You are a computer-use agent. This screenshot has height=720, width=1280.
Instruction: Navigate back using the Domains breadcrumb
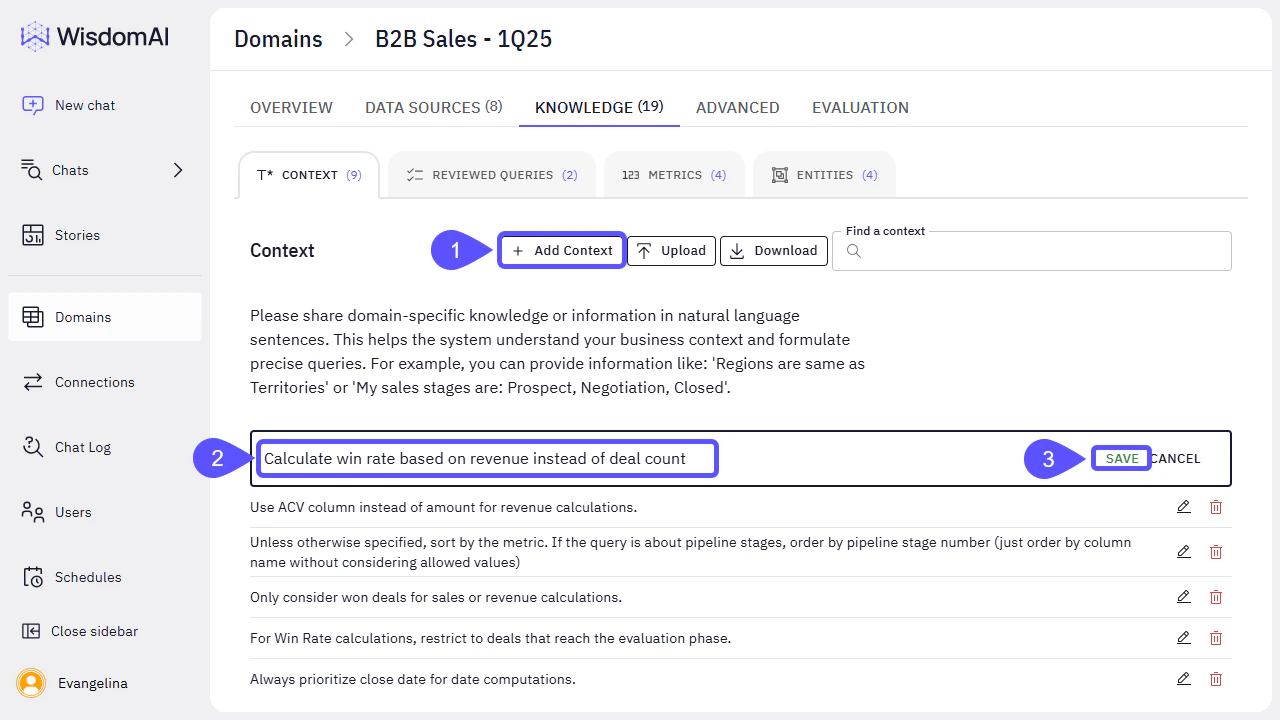tap(278, 39)
